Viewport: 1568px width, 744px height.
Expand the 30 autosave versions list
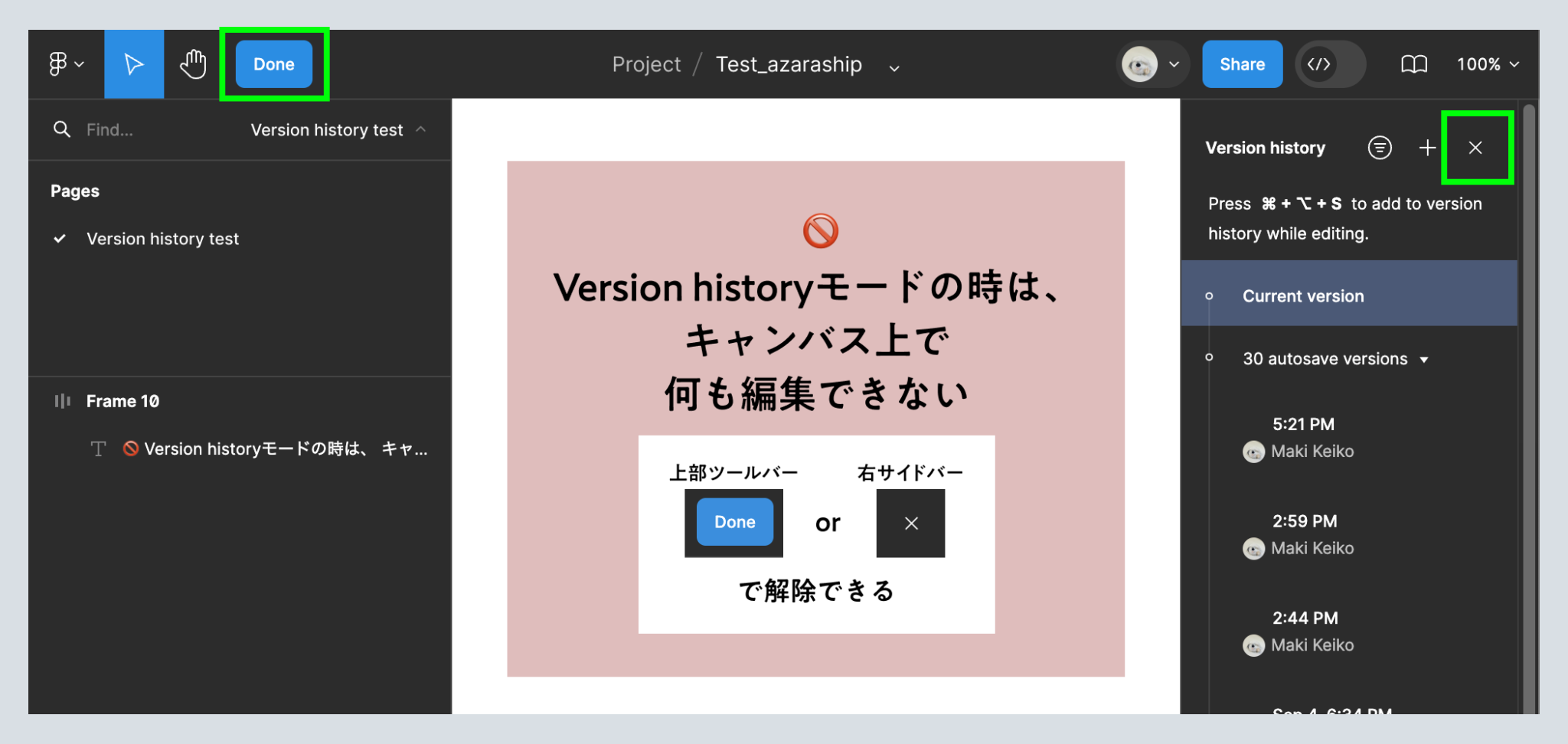1424,358
